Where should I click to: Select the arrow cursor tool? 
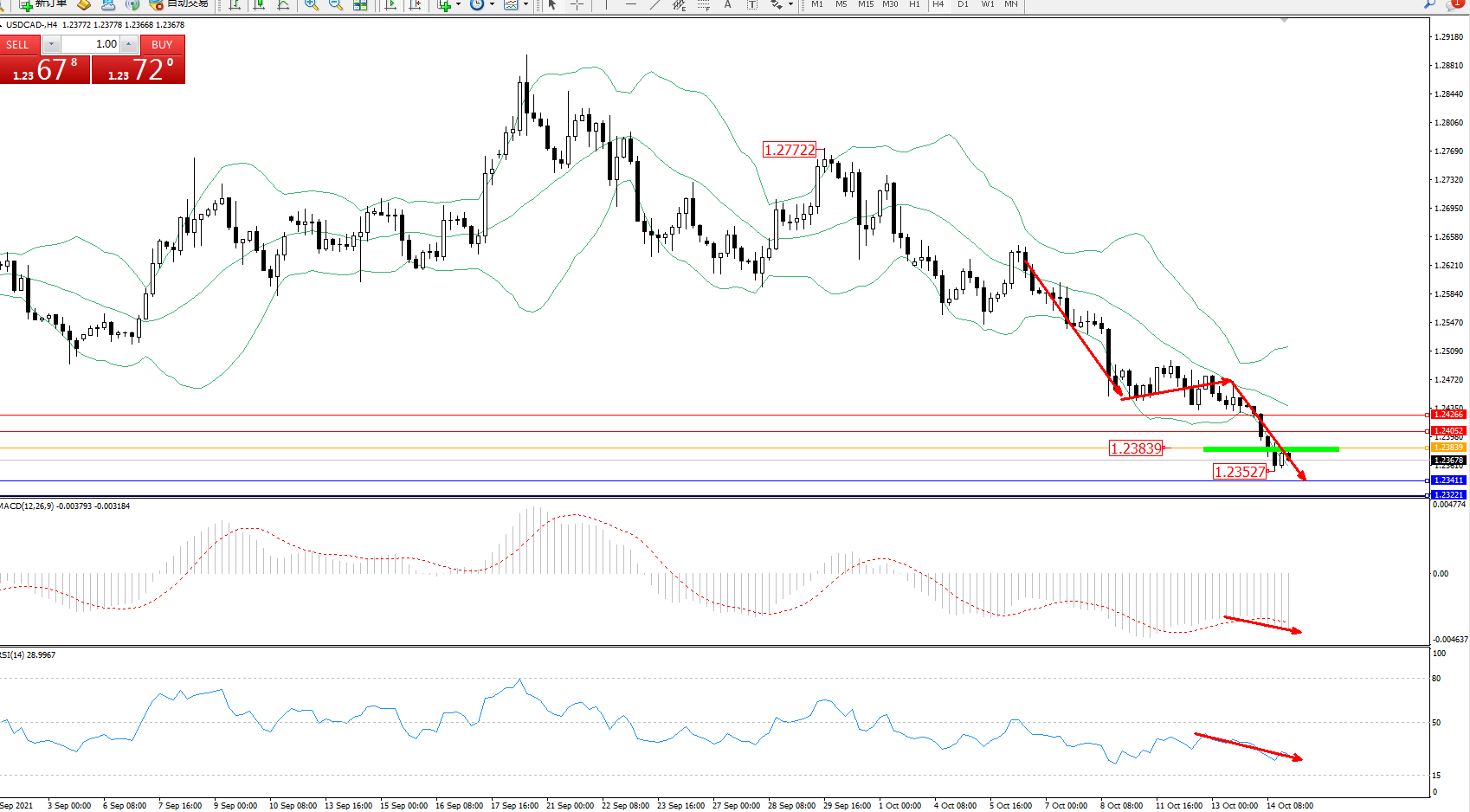pyautogui.click(x=552, y=5)
